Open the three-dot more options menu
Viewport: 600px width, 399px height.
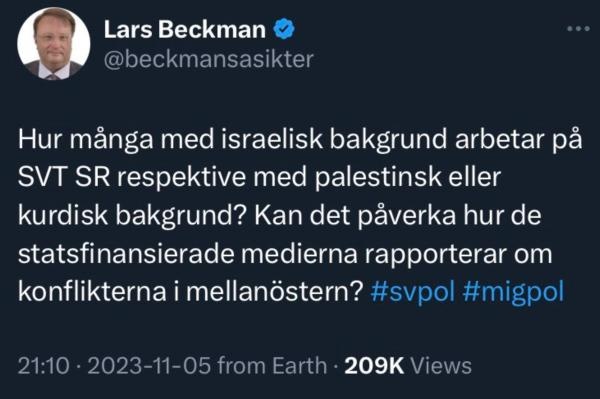tap(578, 28)
